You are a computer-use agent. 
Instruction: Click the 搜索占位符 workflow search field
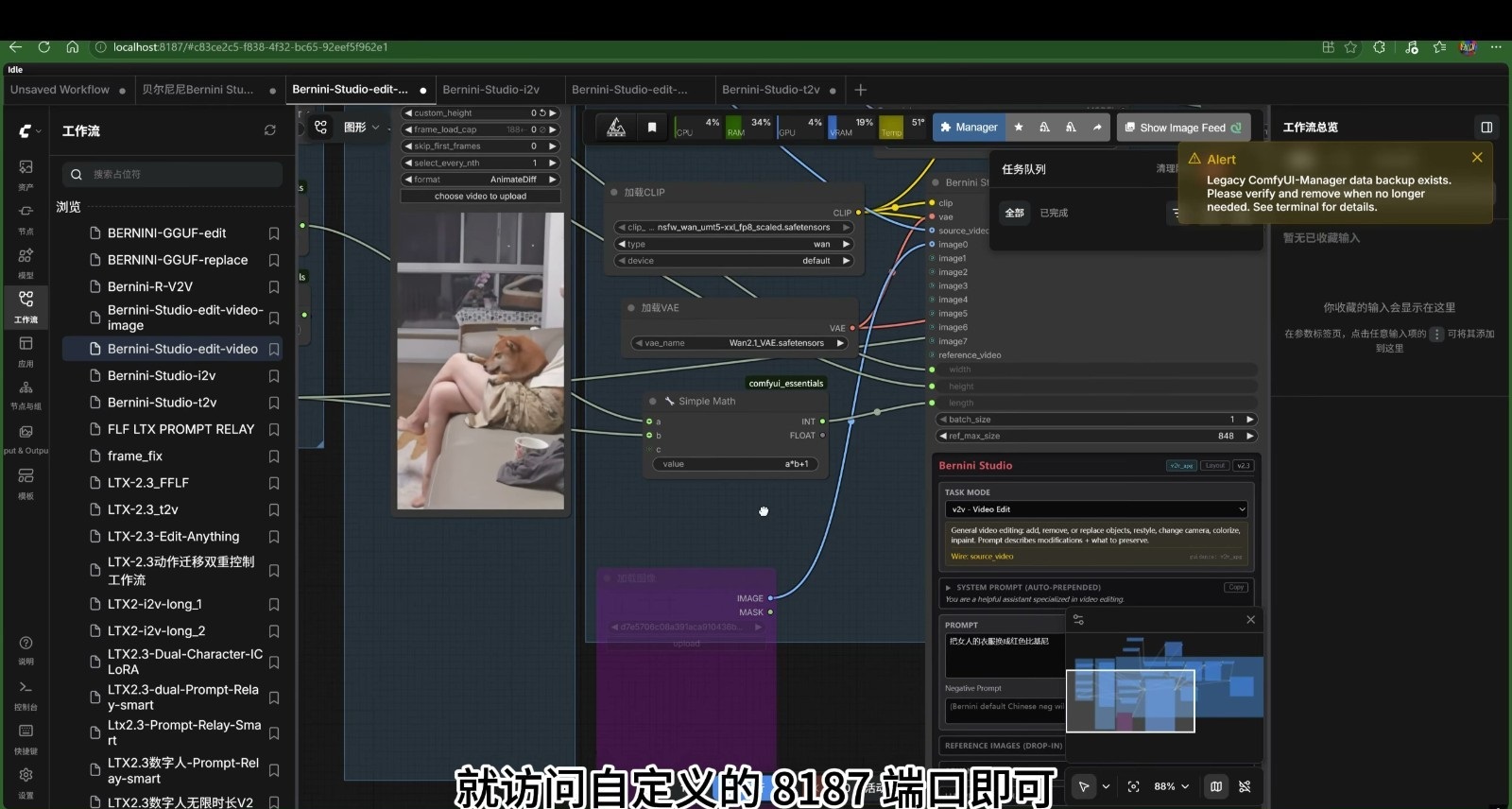(172, 174)
